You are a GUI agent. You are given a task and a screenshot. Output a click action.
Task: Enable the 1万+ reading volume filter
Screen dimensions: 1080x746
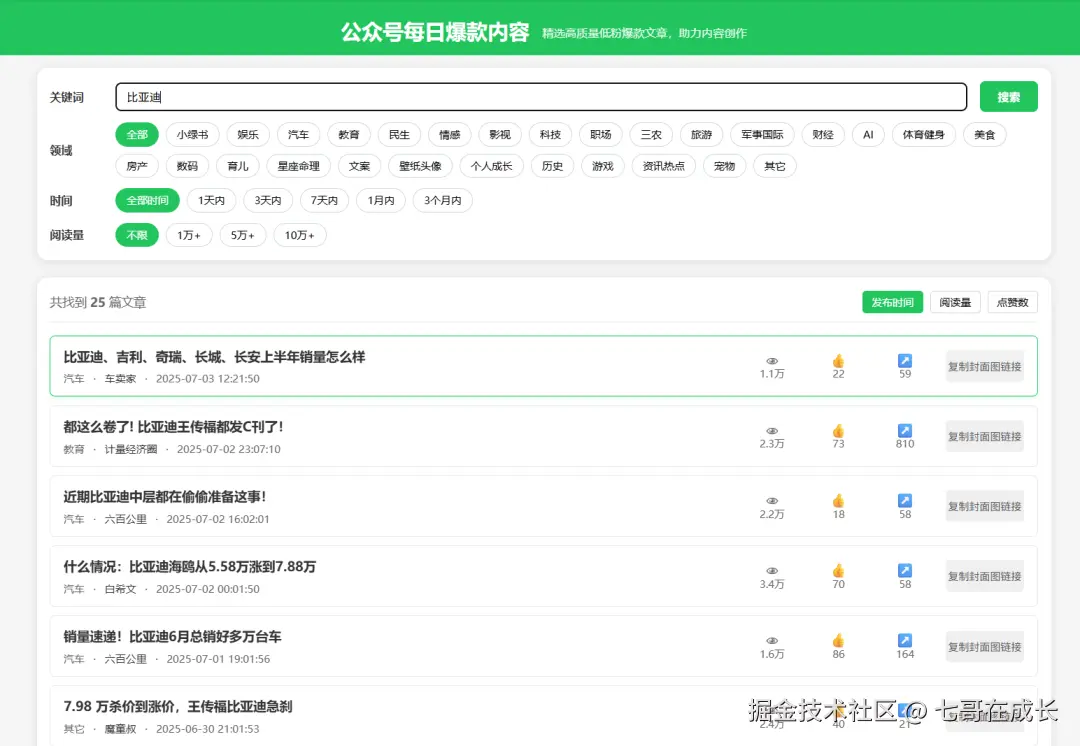[189, 235]
